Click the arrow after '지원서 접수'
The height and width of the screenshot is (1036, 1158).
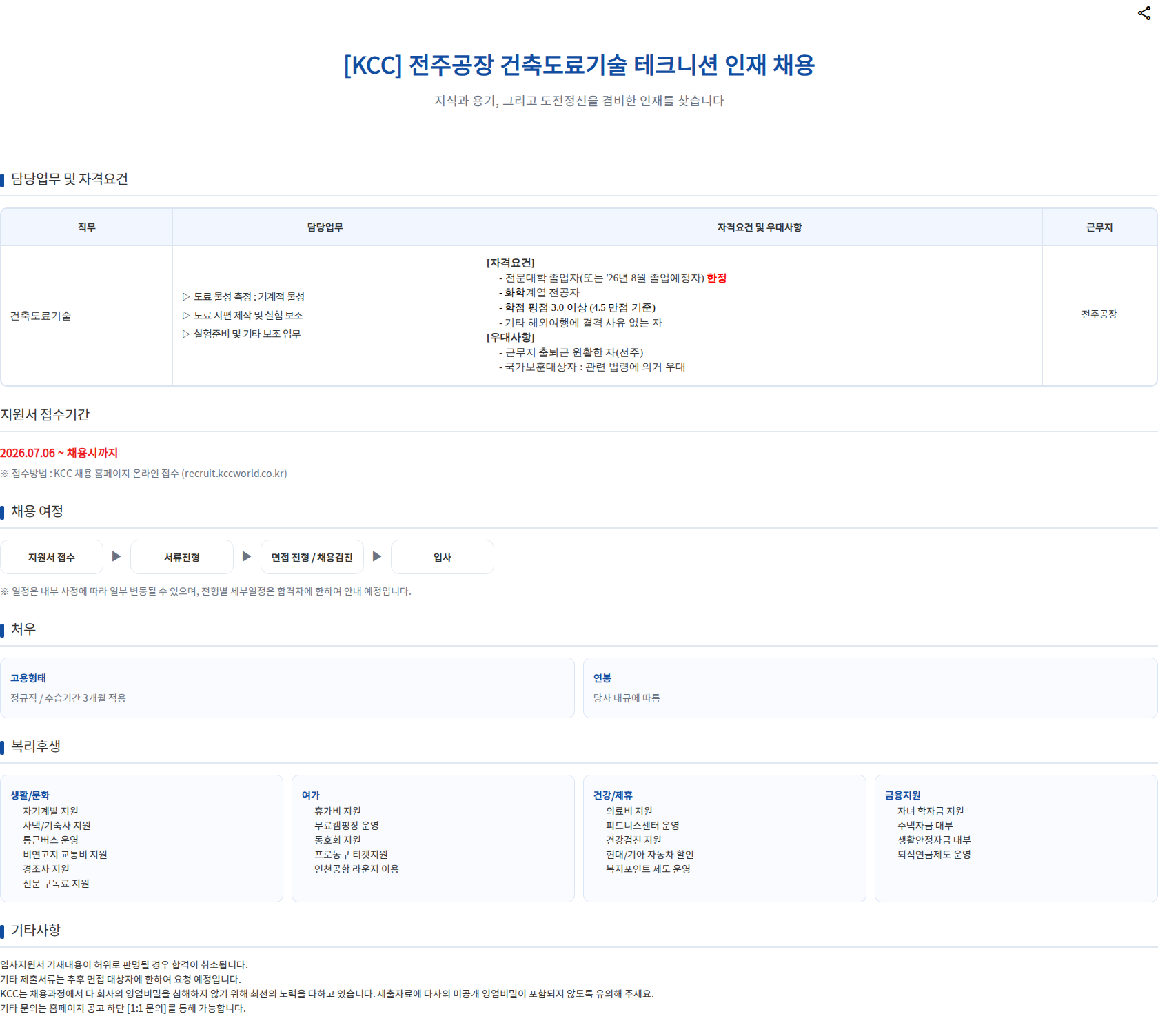(116, 556)
